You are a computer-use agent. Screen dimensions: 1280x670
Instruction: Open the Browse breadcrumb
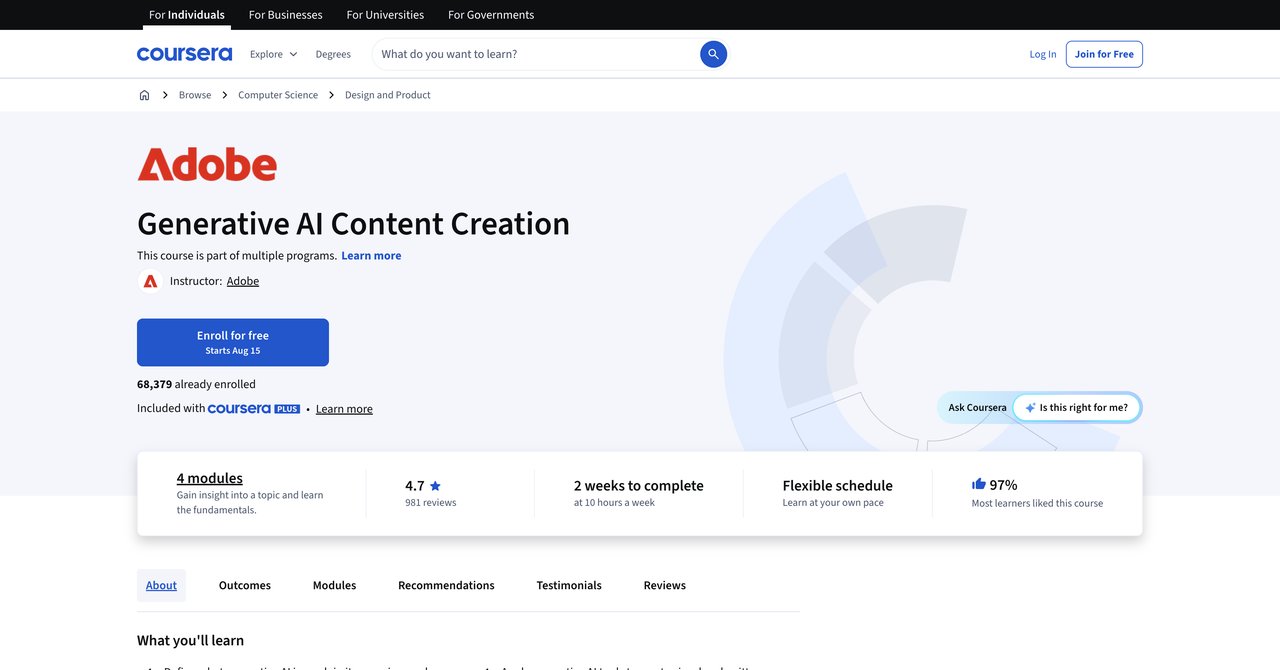pos(195,95)
